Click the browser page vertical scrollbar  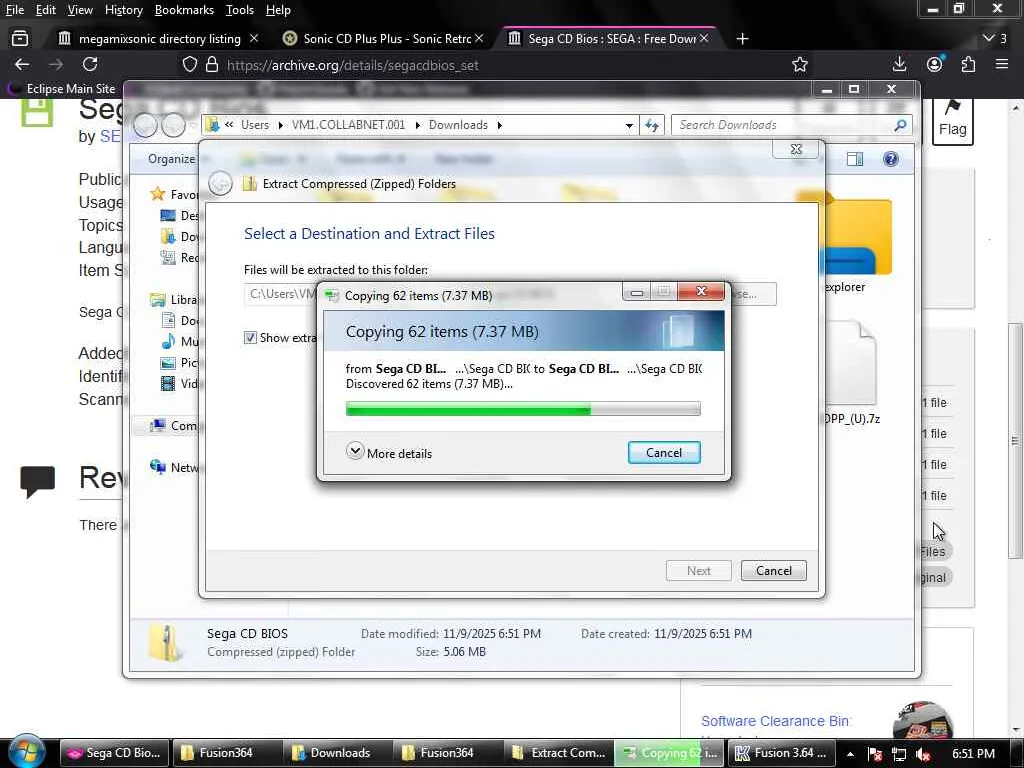click(x=1016, y=440)
